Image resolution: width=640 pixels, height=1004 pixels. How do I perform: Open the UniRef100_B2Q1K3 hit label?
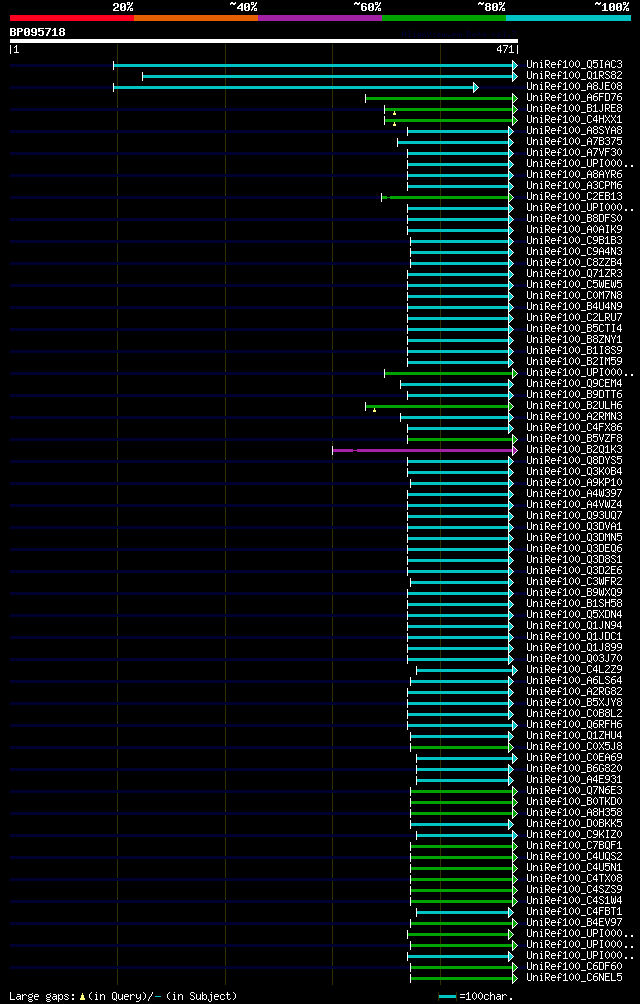pos(574,449)
